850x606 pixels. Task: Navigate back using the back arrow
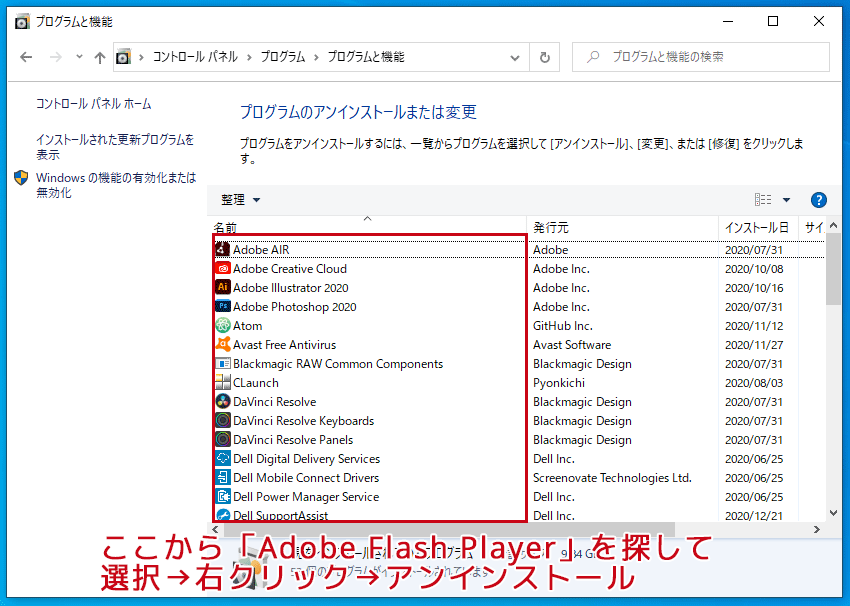(27, 57)
